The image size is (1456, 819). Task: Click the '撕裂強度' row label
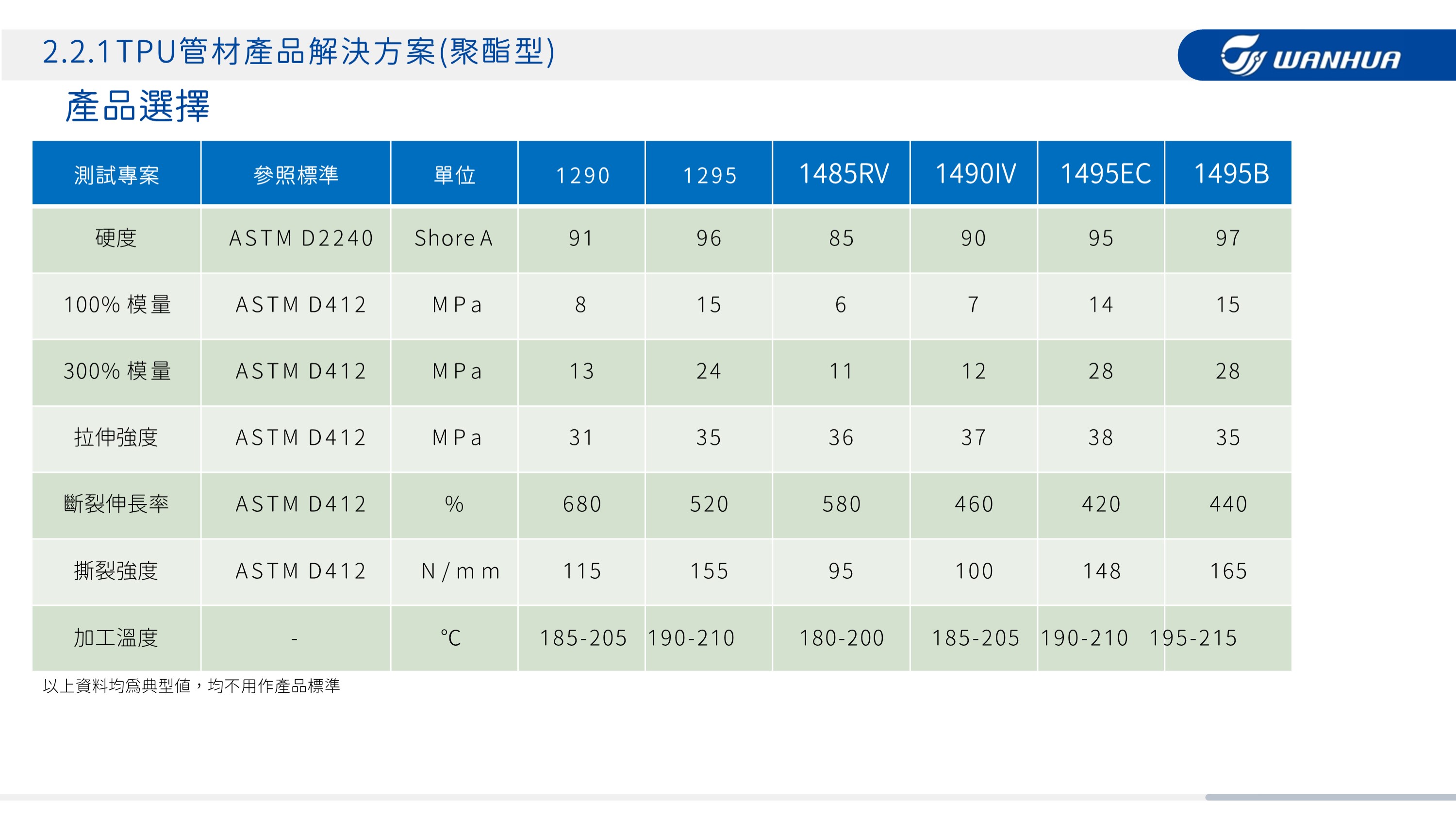click(x=116, y=570)
